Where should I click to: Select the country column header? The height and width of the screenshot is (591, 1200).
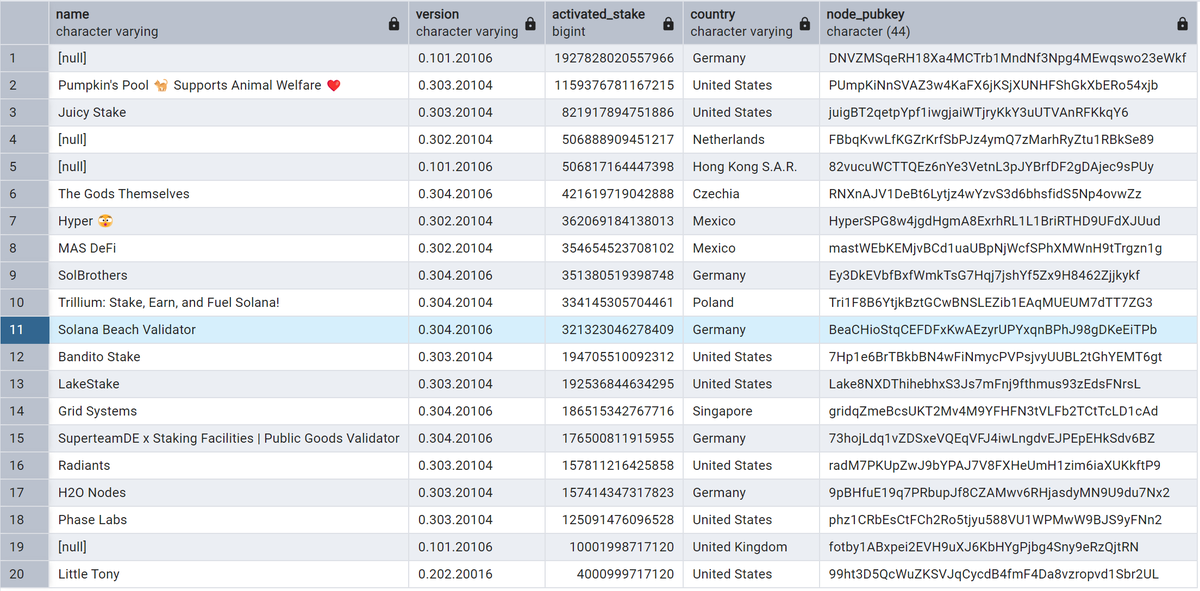click(750, 23)
